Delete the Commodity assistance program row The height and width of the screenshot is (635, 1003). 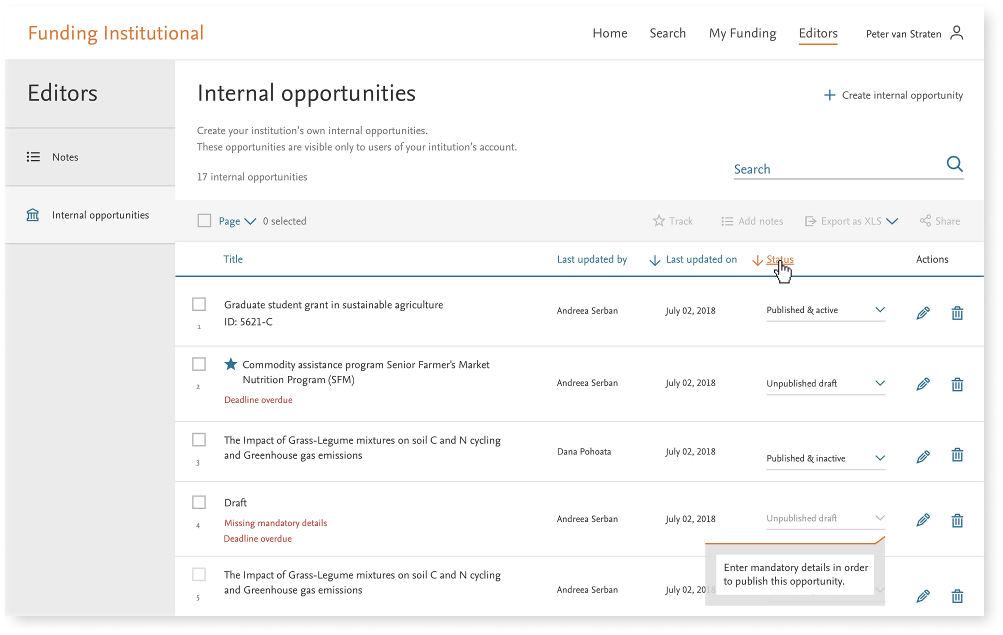pyautogui.click(x=957, y=384)
